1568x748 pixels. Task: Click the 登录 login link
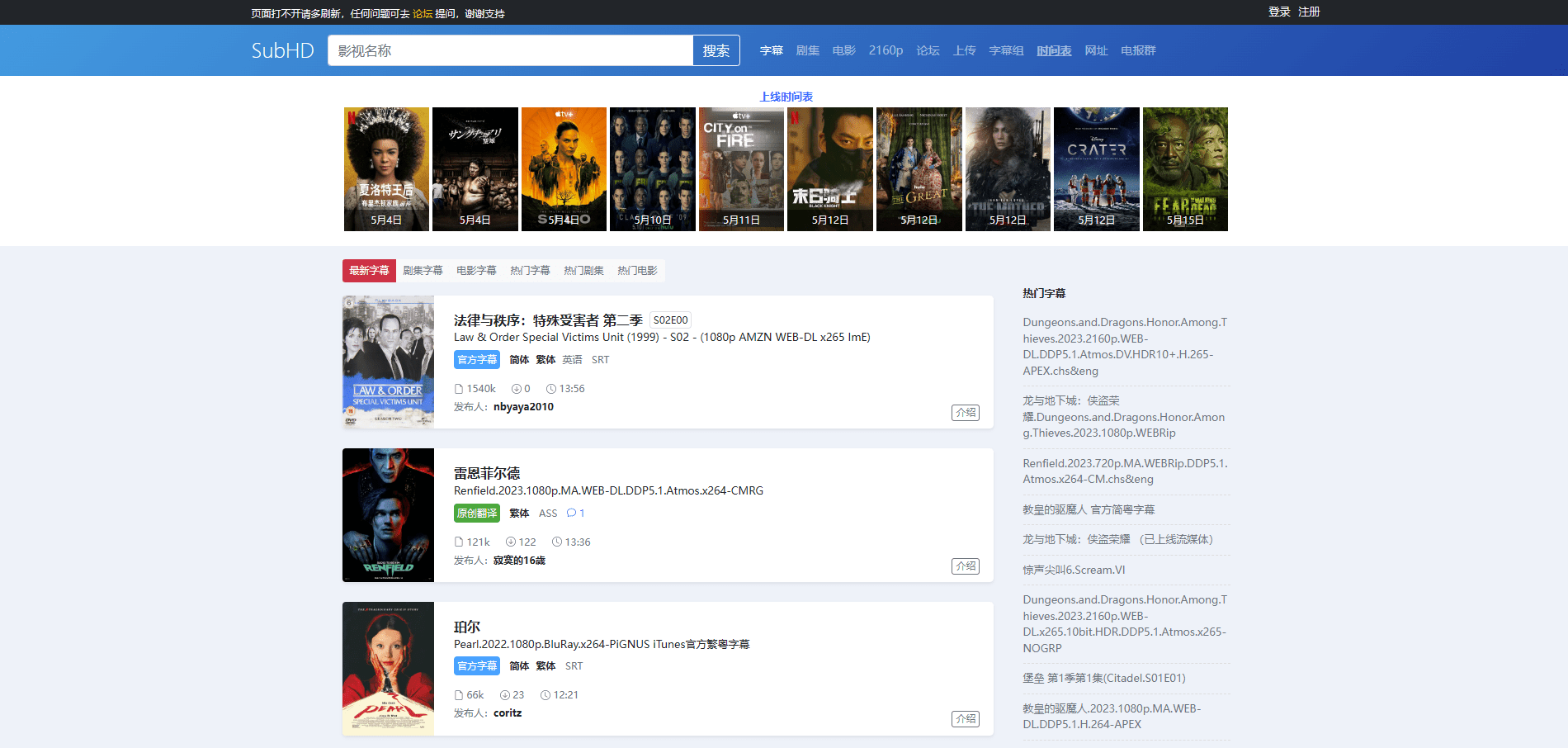[x=1279, y=12]
